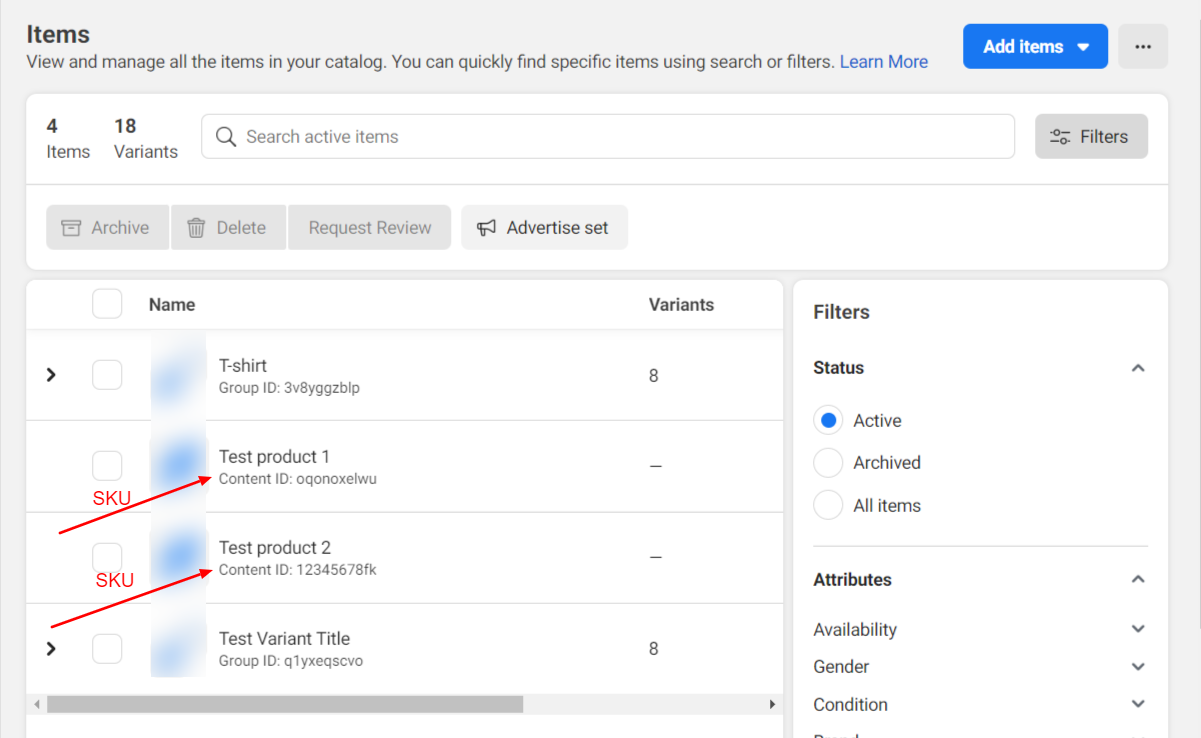Click the sliders icon on Filters button

(x=1060, y=137)
